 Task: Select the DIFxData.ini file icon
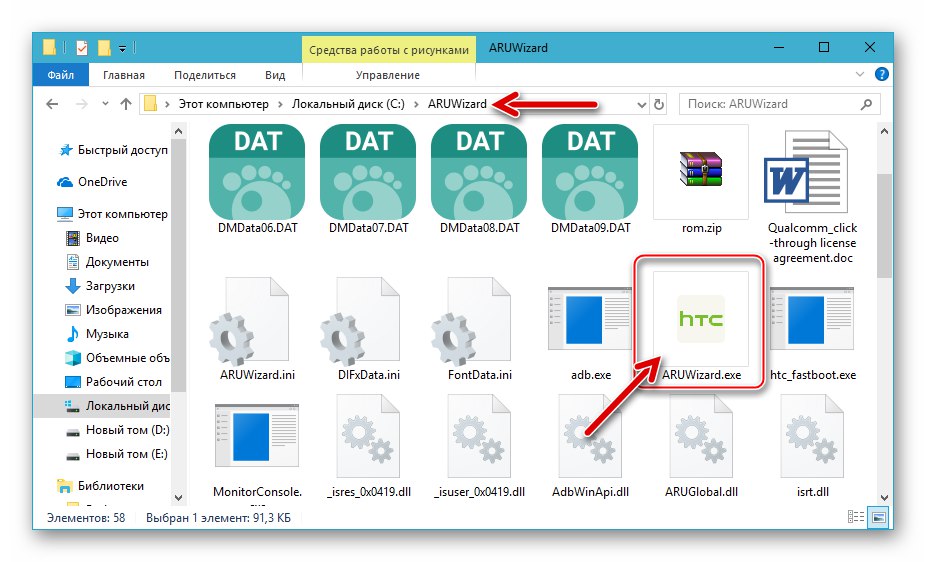[x=361, y=319]
